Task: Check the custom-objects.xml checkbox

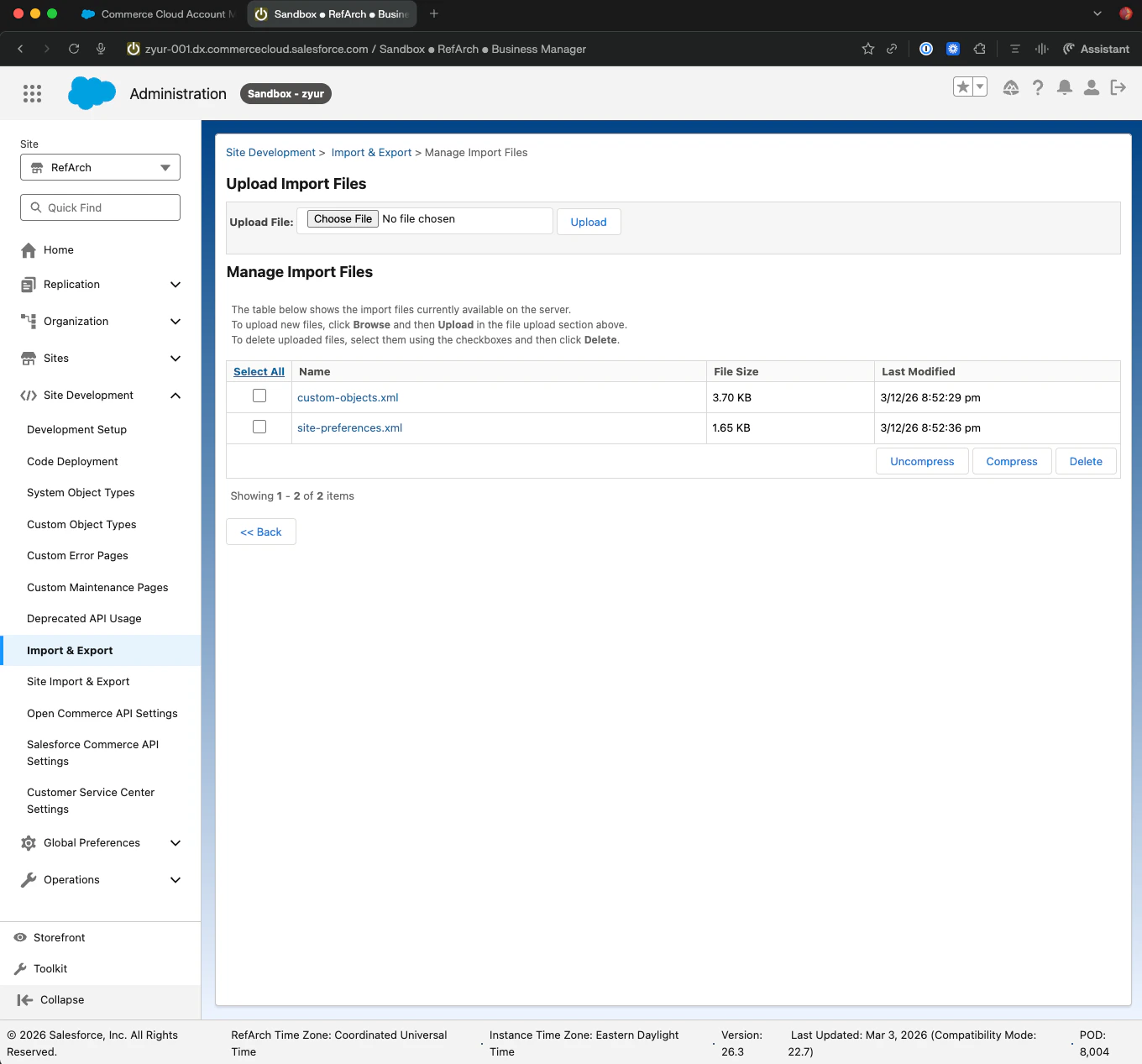Action: tap(259, 396)
